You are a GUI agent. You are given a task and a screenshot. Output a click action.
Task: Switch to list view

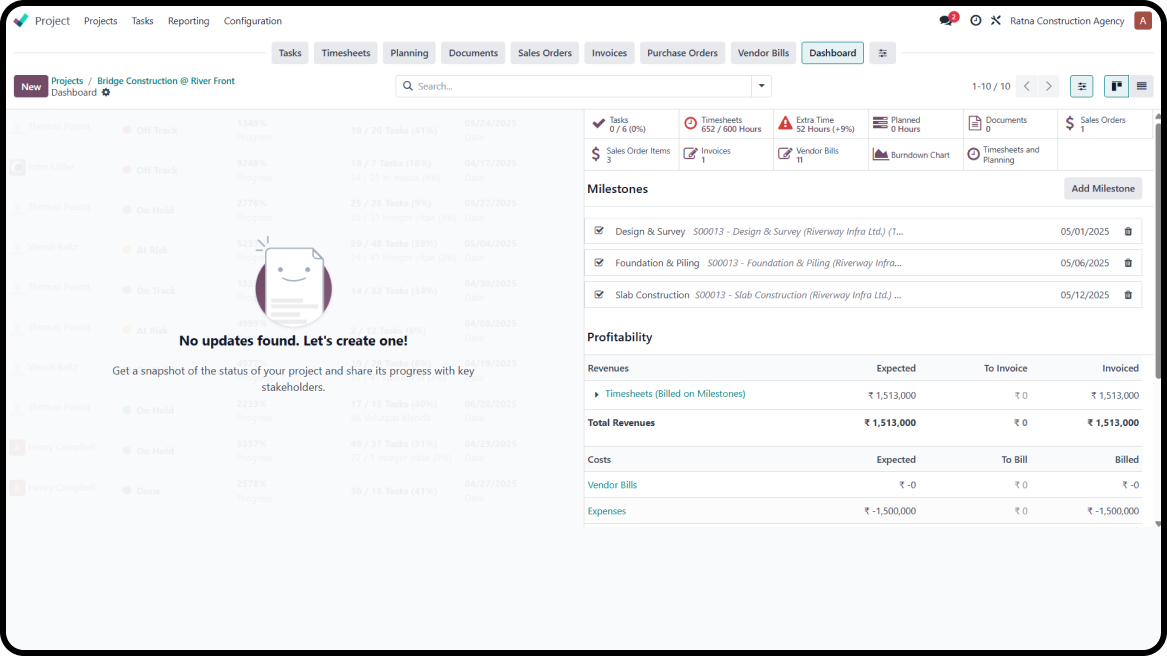(1141, 87)
